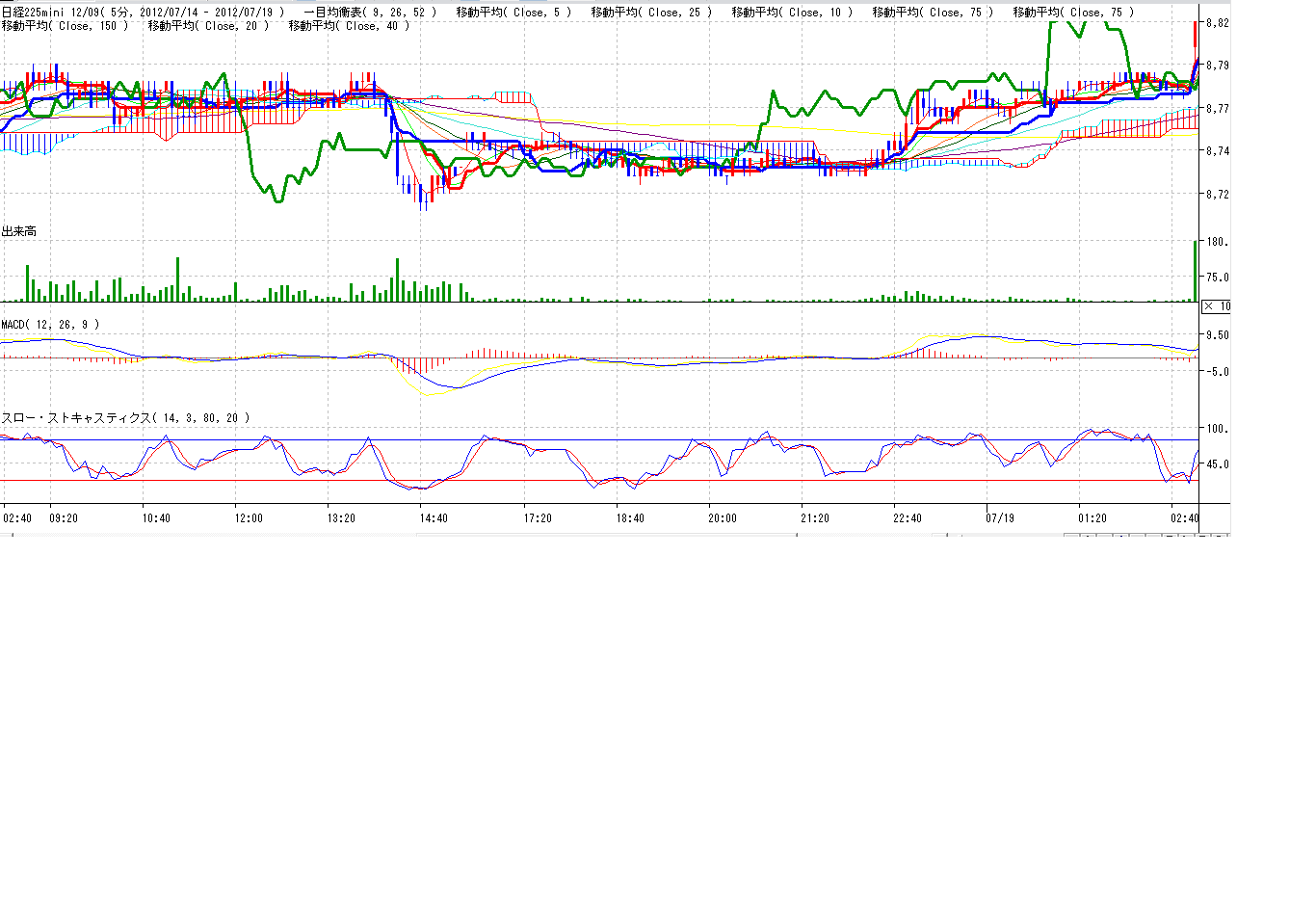Click the 22:40 time axis marker
1316x900 pixels.
[907, 518]
